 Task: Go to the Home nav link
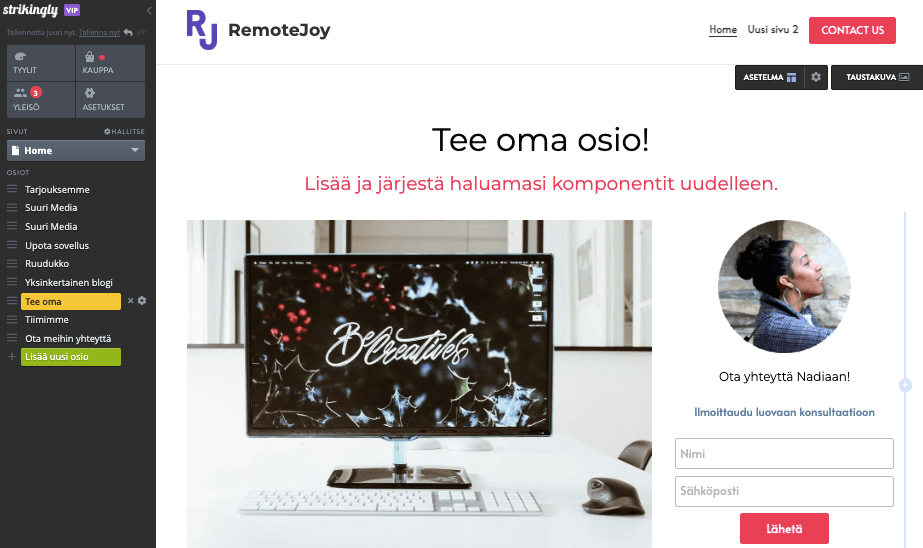(x=723, y=29)
